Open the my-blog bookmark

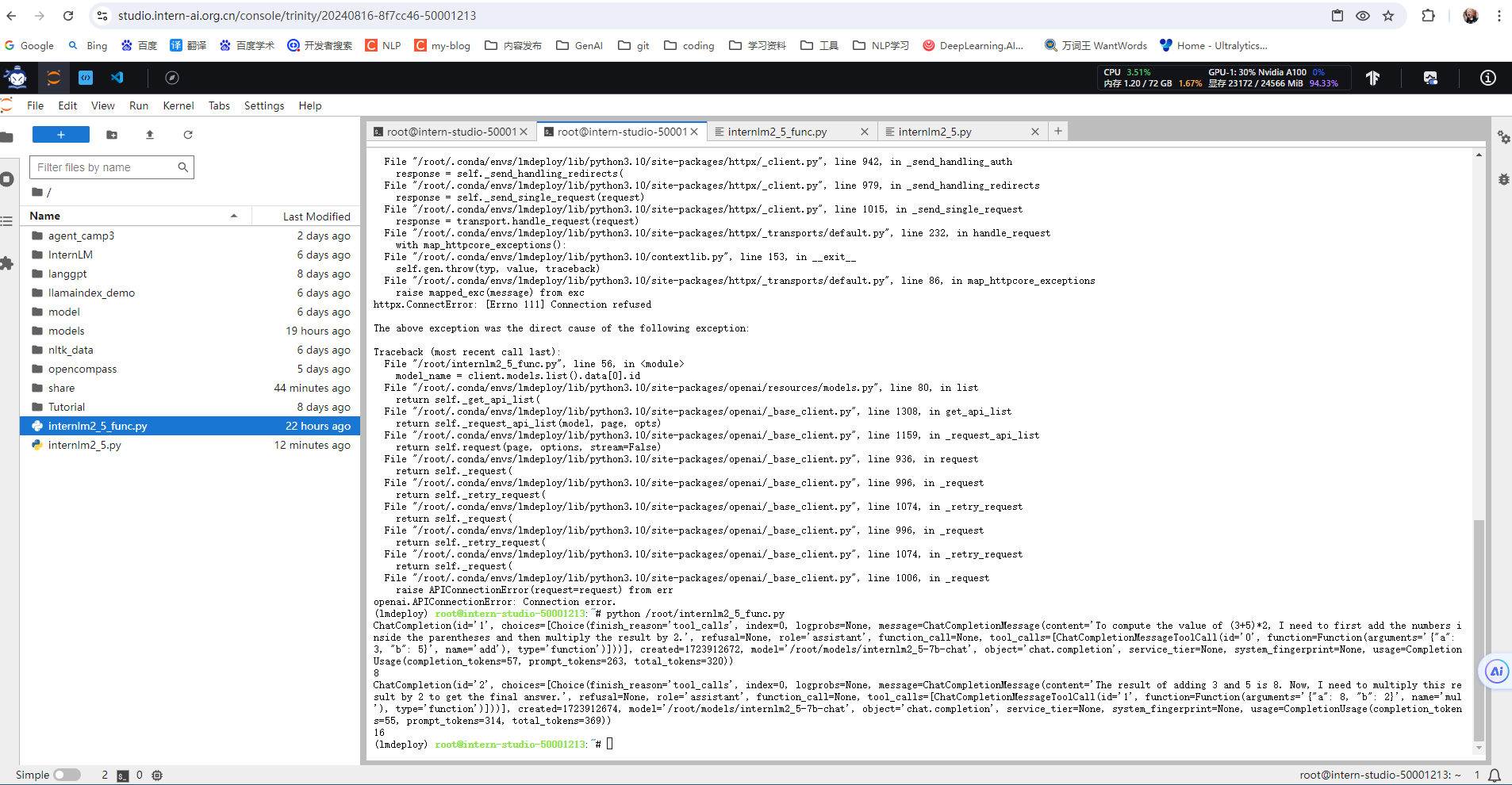pos(442,45)
